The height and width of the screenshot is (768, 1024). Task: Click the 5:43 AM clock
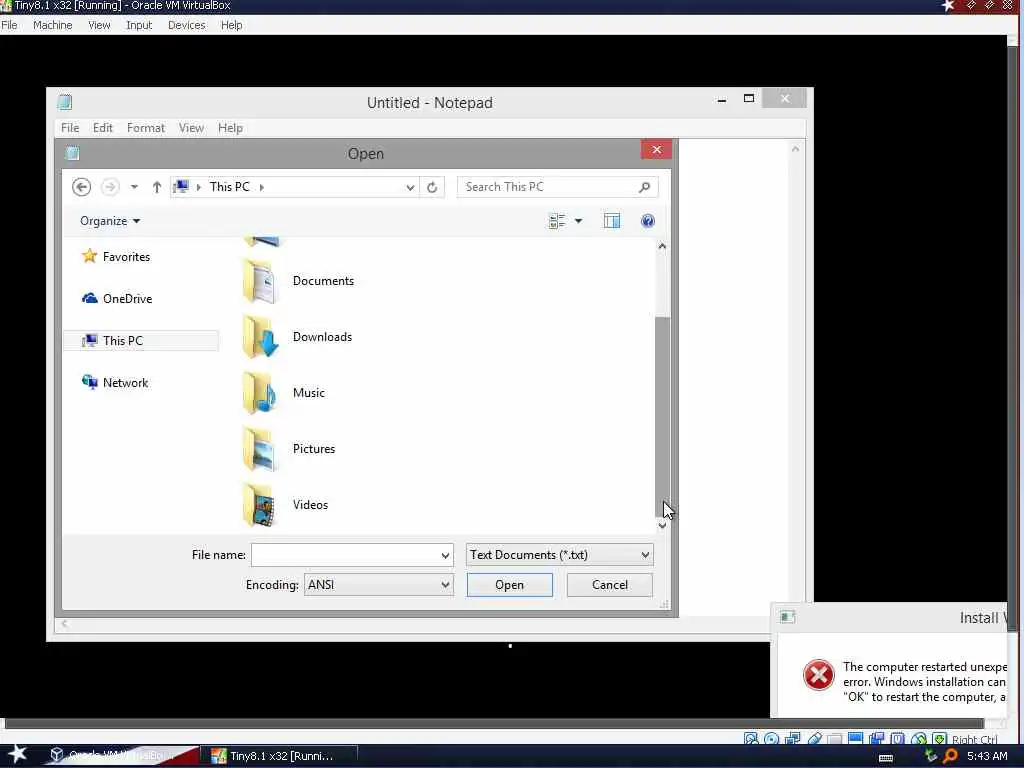tap(987, 756)
